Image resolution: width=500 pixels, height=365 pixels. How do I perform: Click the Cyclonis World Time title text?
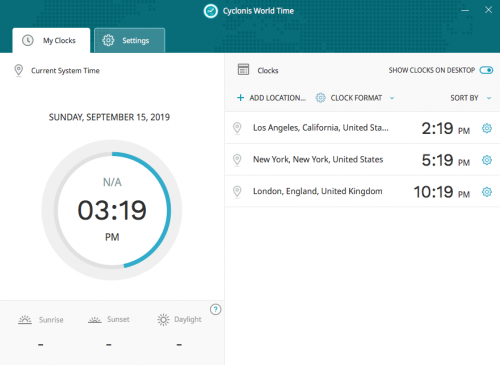click(x=258, y=11)
